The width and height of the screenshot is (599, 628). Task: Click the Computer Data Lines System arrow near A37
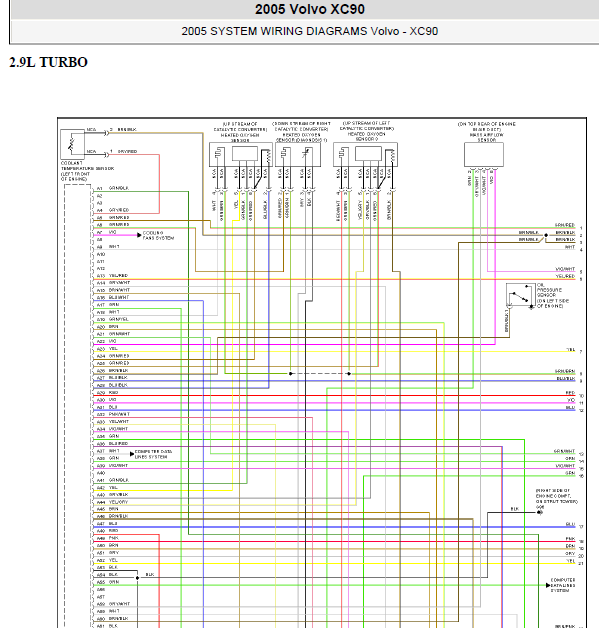(x=132, y=454)
